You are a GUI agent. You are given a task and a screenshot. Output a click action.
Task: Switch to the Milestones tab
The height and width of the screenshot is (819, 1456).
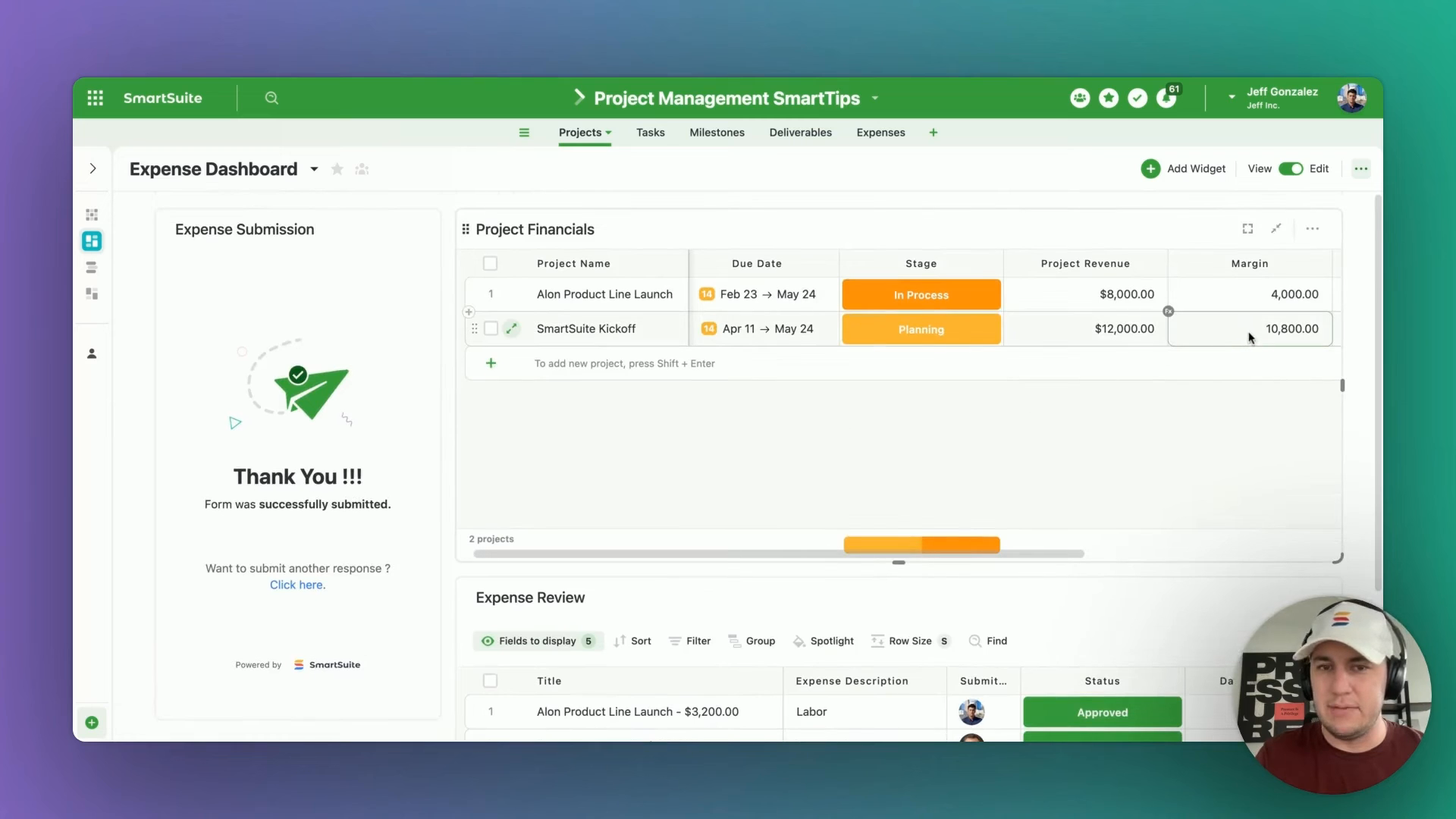tap(717, 133)
